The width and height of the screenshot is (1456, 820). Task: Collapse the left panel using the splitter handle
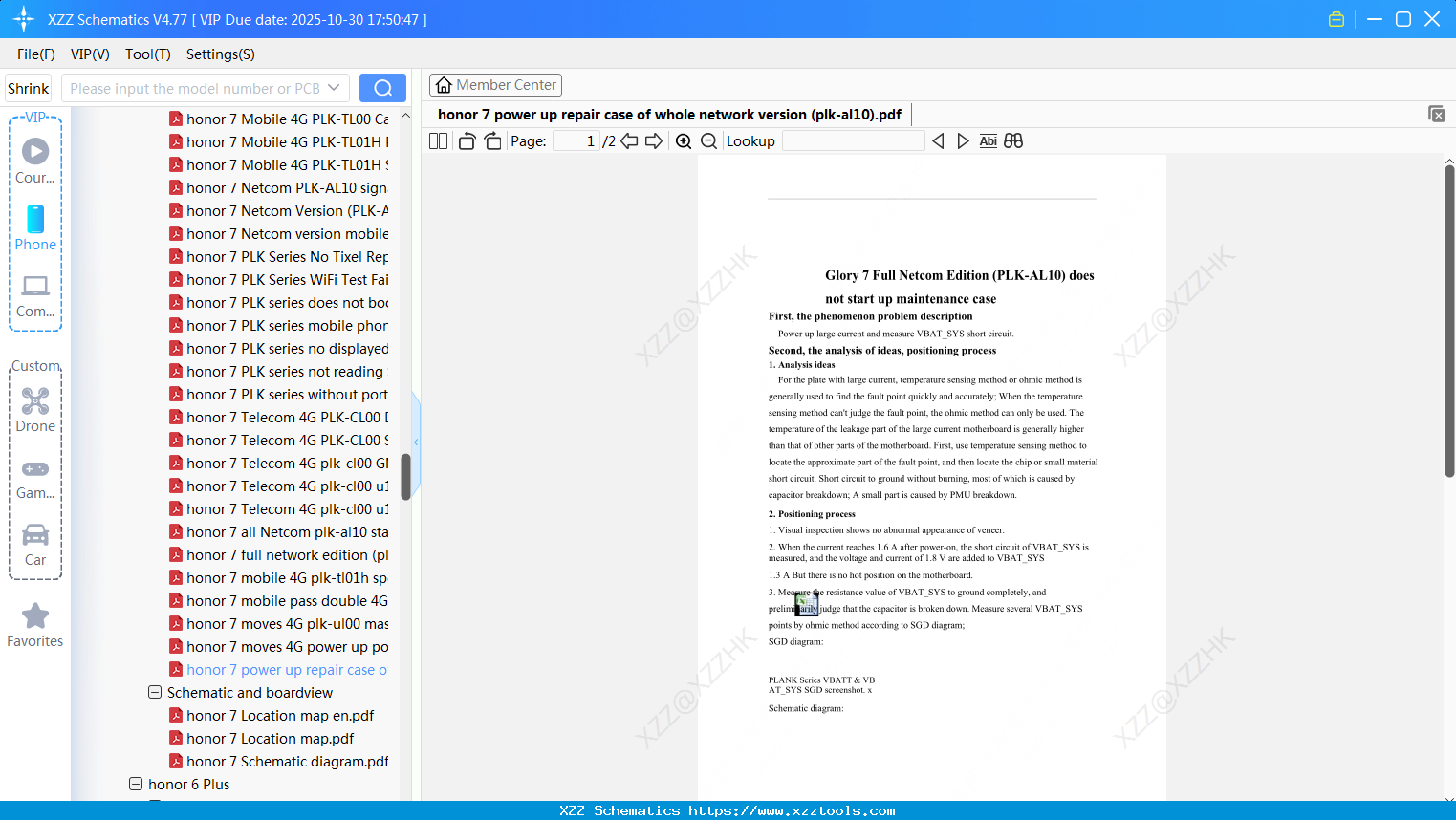pos(416,442)
